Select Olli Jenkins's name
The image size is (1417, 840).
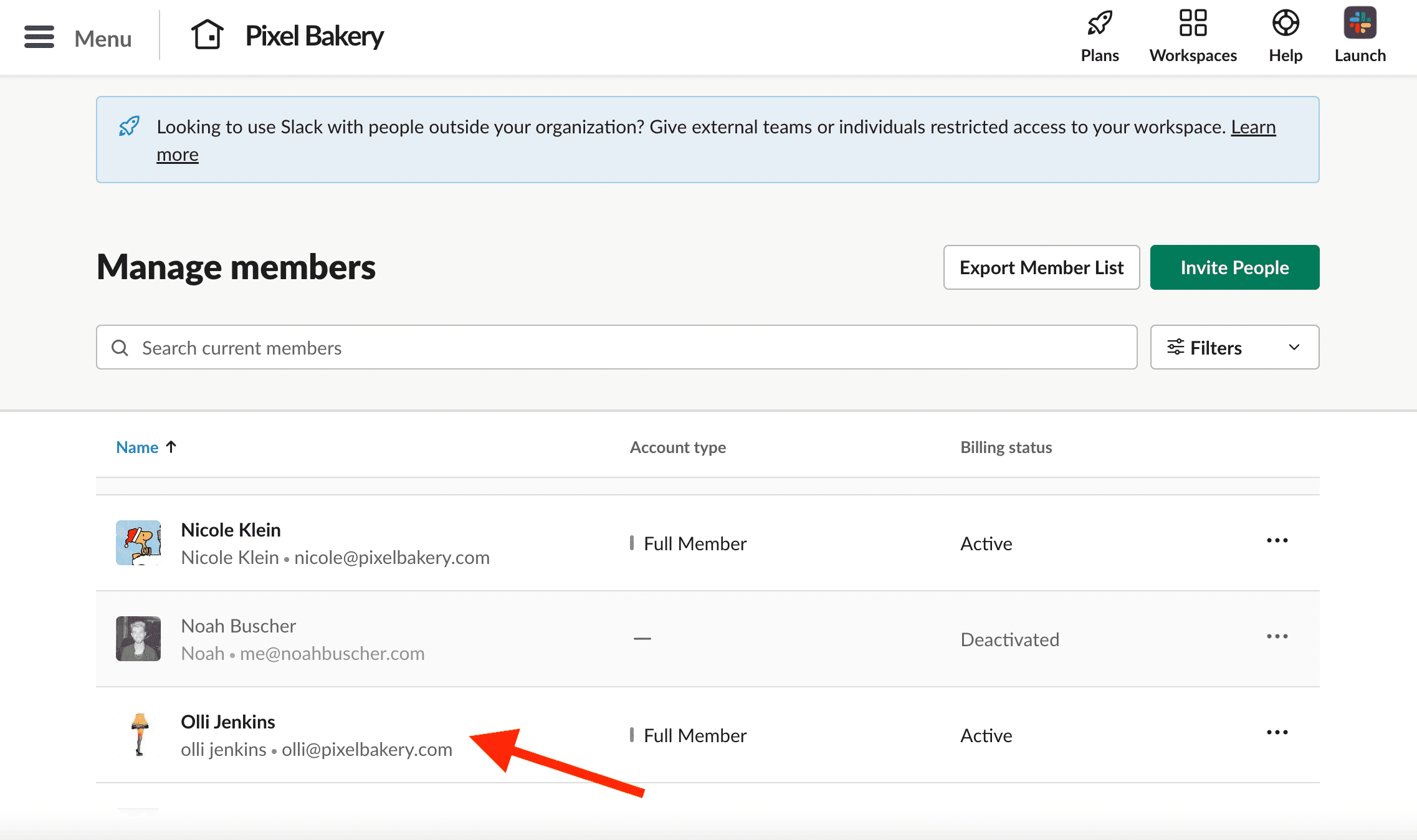coord(227,722)
